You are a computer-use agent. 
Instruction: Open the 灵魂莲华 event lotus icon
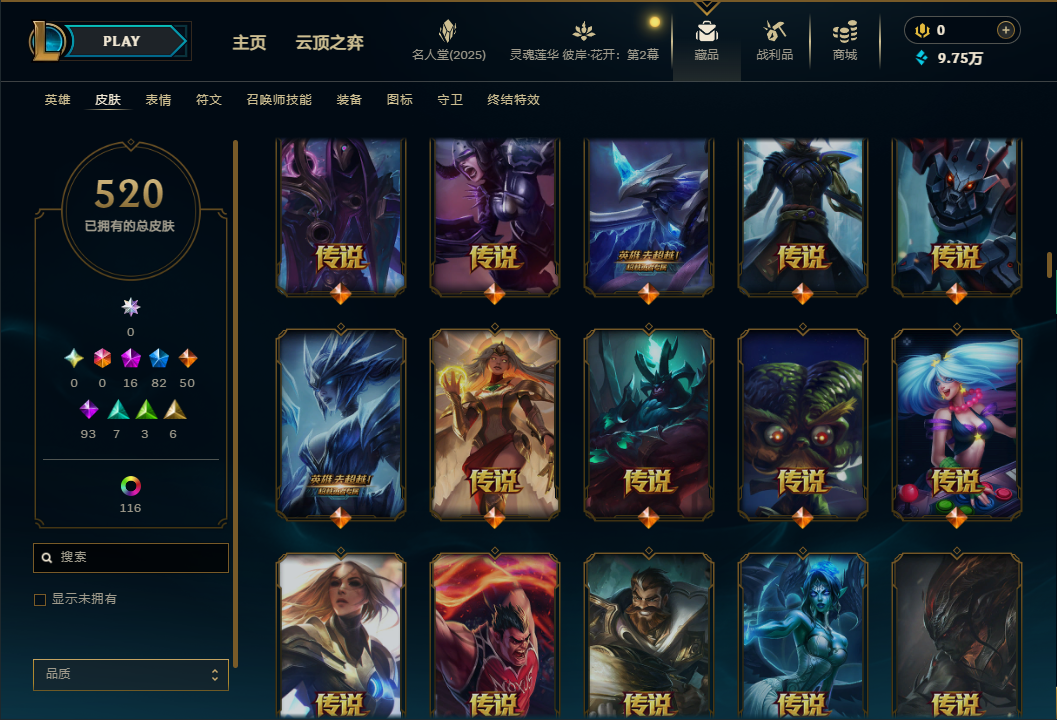click(584, 31)
